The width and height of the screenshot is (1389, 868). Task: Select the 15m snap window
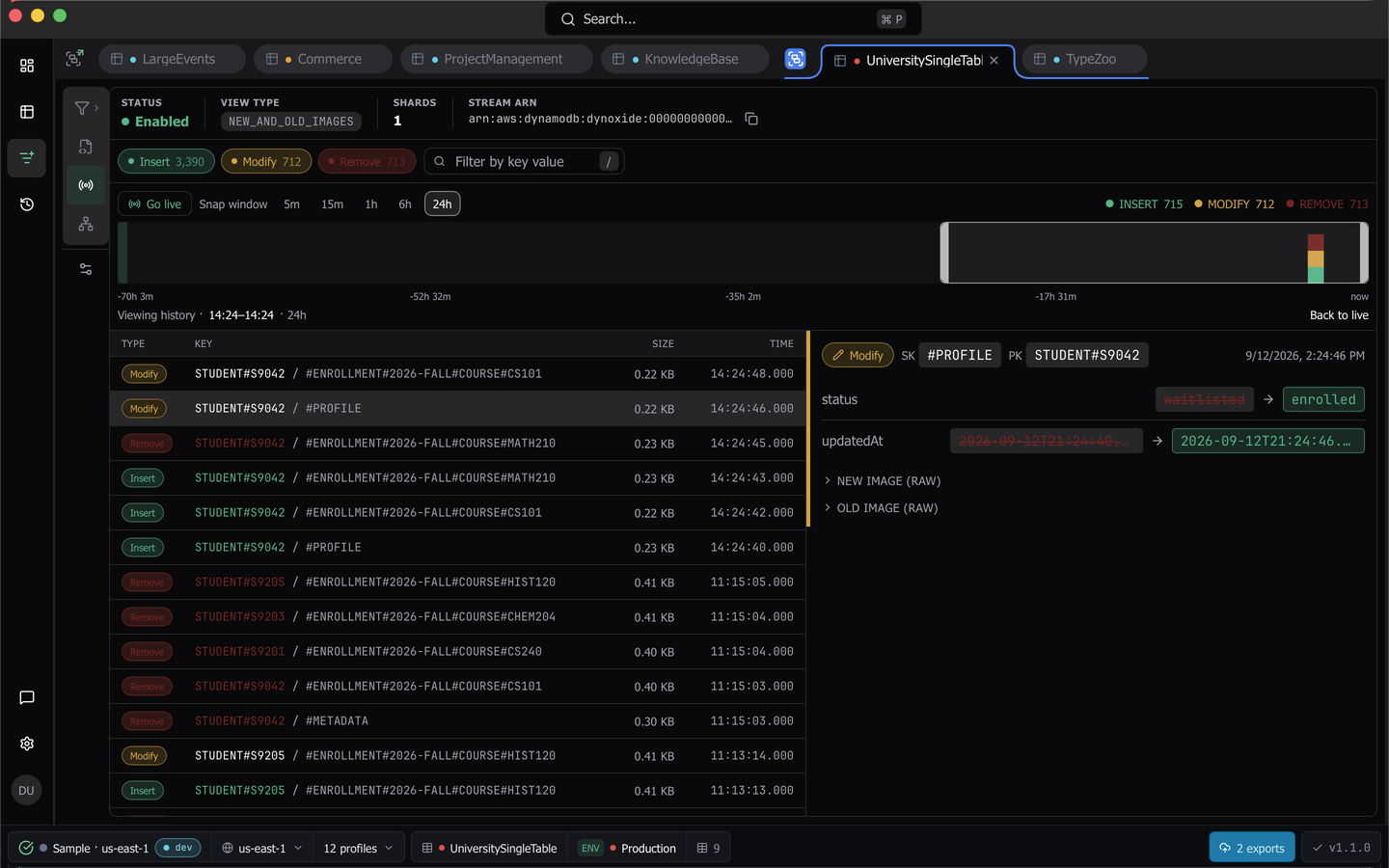point(333,204)
